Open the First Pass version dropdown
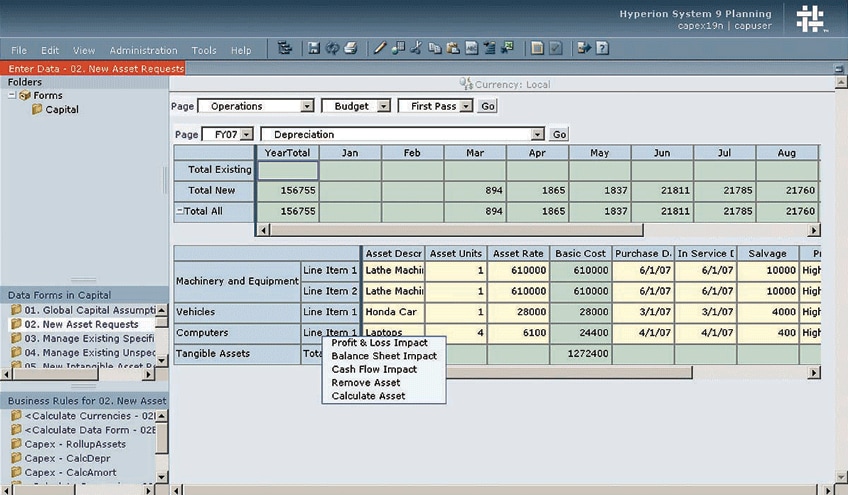This screenshot has width=848, height=495. click(466, 106)
